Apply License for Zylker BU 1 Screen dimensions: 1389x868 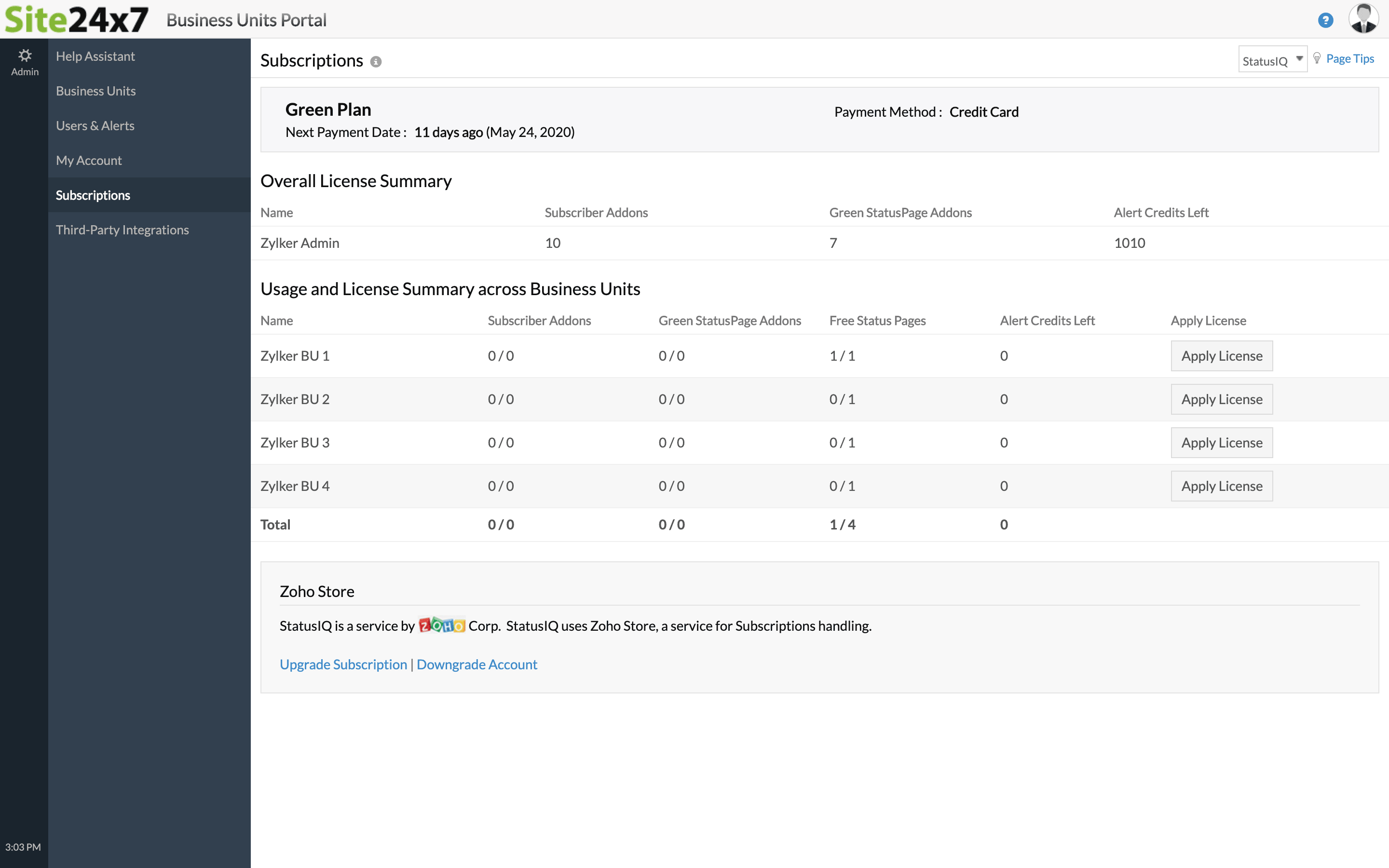point(1221,355)
